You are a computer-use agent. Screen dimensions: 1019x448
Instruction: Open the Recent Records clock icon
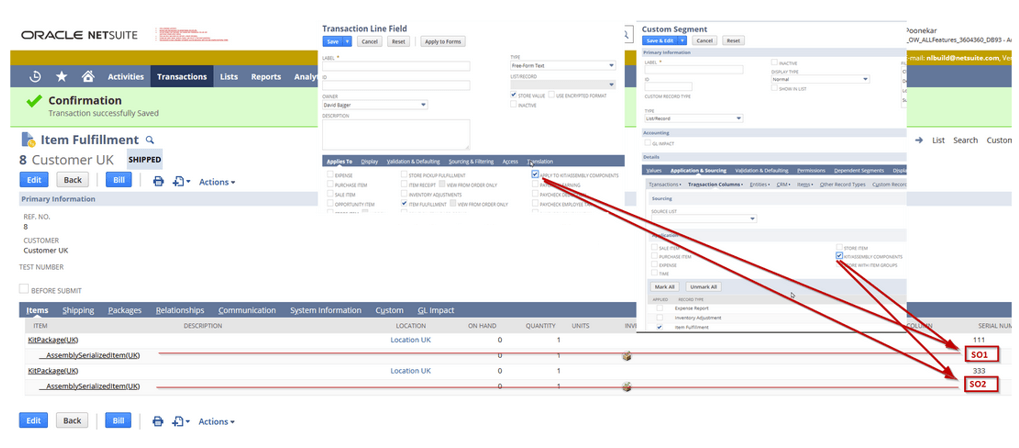(x=36, y=76)
